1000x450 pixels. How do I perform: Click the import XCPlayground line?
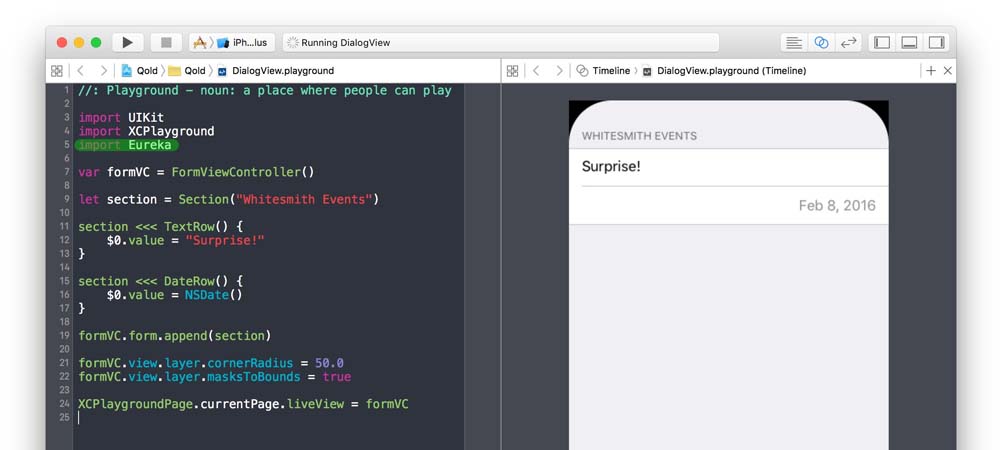tap(146, 131)
